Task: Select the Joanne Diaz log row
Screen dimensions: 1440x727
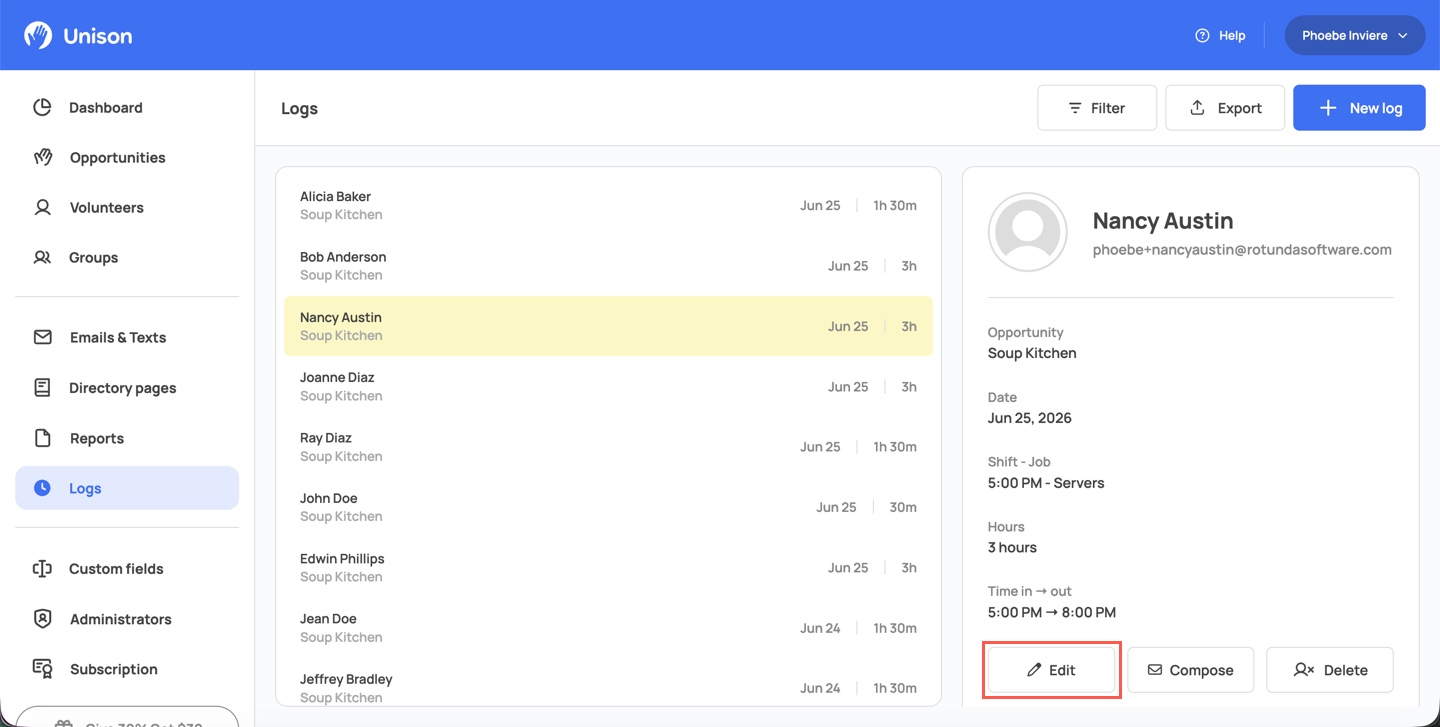Action: (x=608, y=386)
